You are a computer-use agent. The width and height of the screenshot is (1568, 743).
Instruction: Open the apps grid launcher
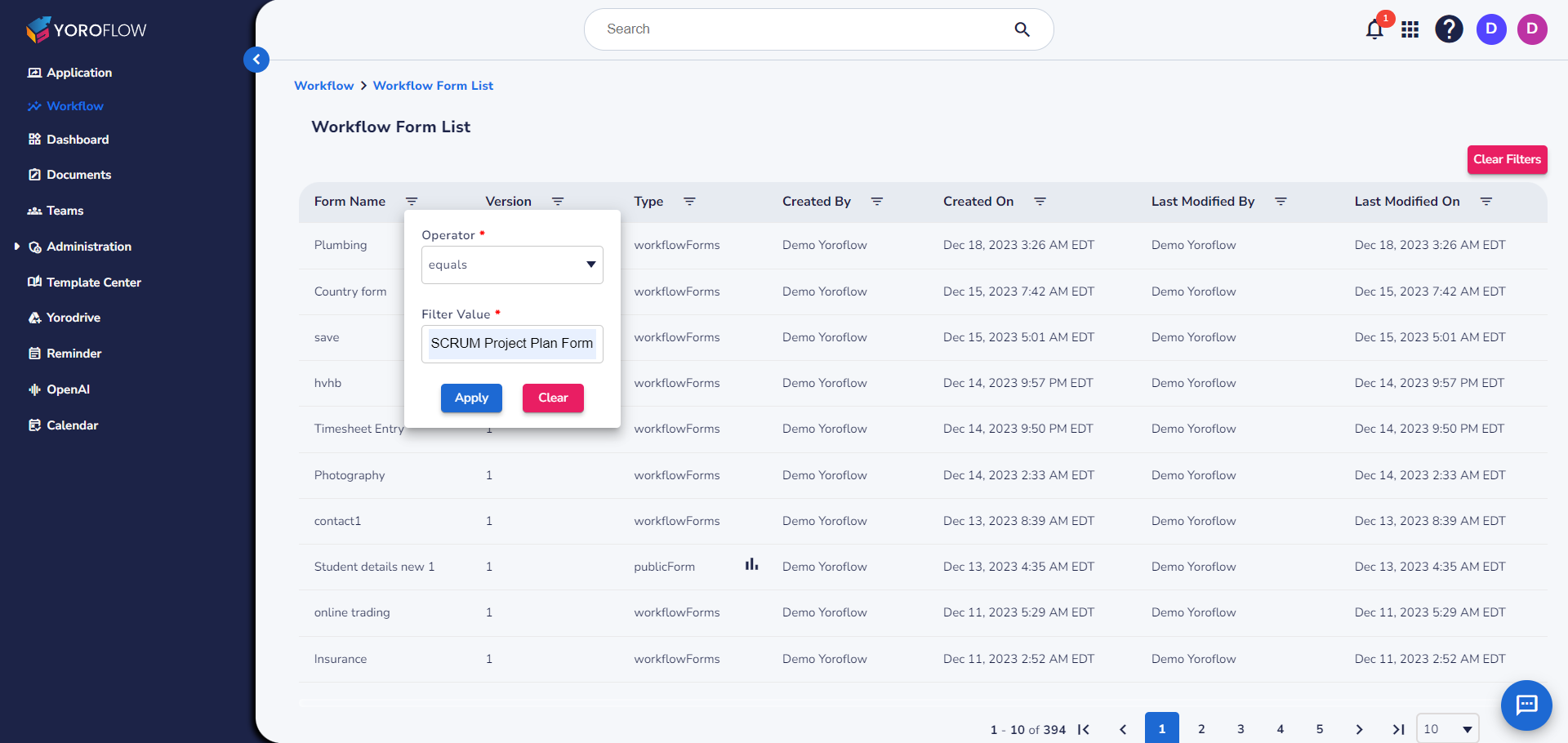[x=1410, y=29]
